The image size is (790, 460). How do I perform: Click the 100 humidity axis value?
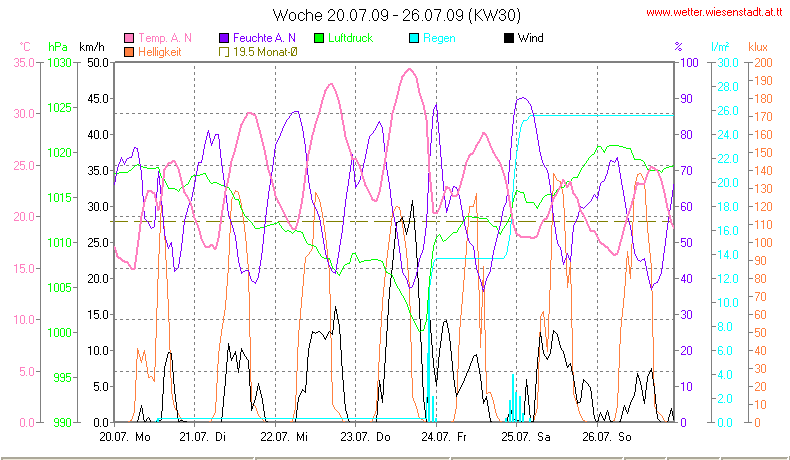coord(689,63)
